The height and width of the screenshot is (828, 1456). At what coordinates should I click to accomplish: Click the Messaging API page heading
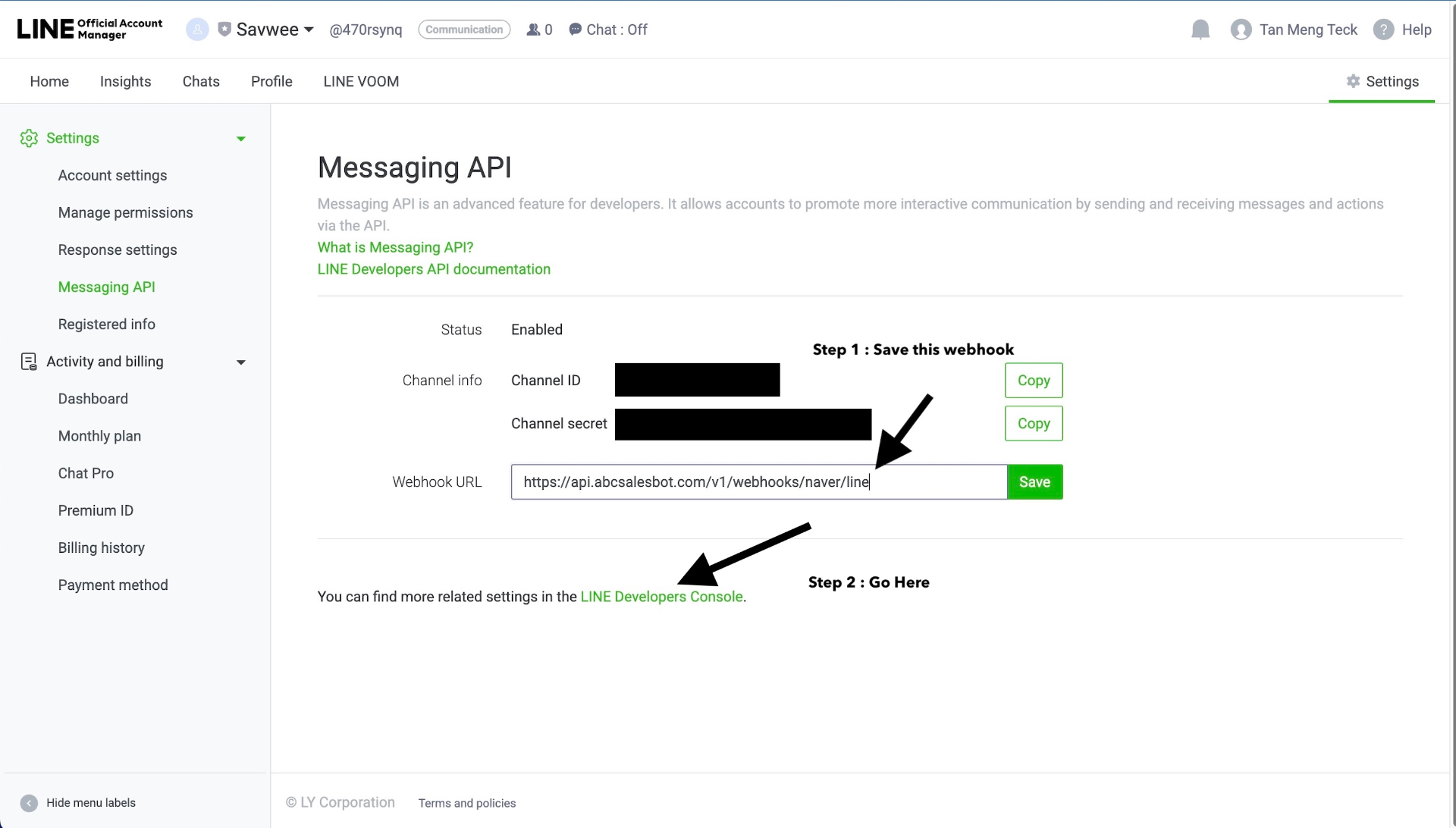(x=414, y=168)
